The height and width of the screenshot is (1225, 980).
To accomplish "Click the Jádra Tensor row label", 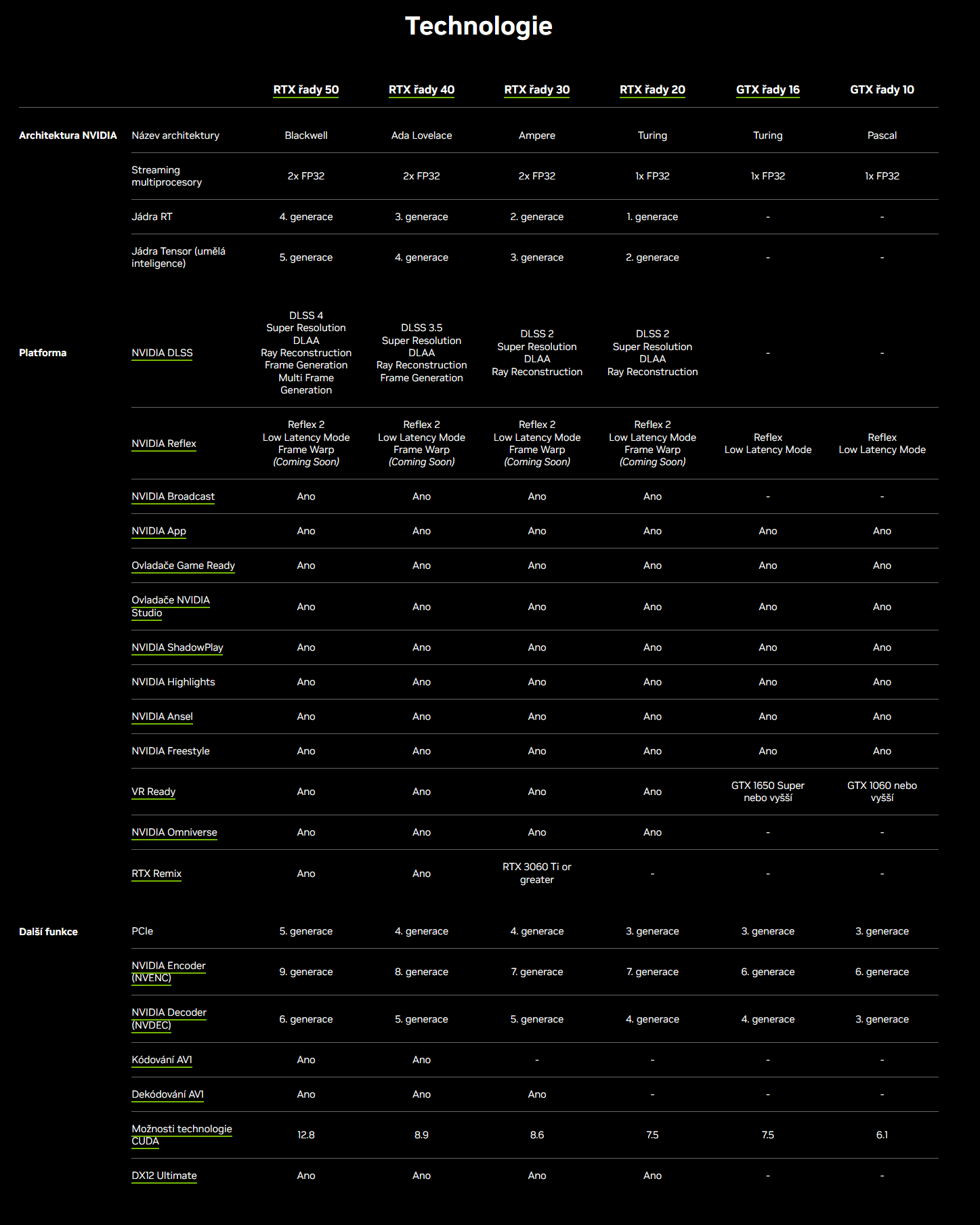I will (178, 257).
